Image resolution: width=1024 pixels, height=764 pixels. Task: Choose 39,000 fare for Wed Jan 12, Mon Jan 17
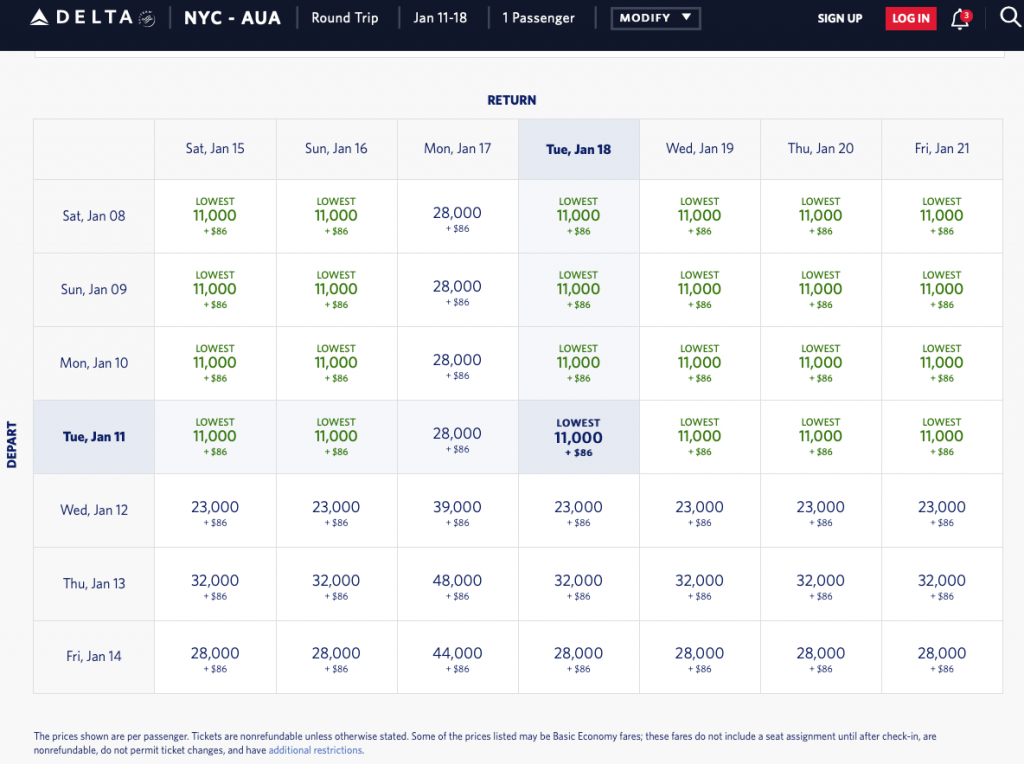click(x=457, y=510)
